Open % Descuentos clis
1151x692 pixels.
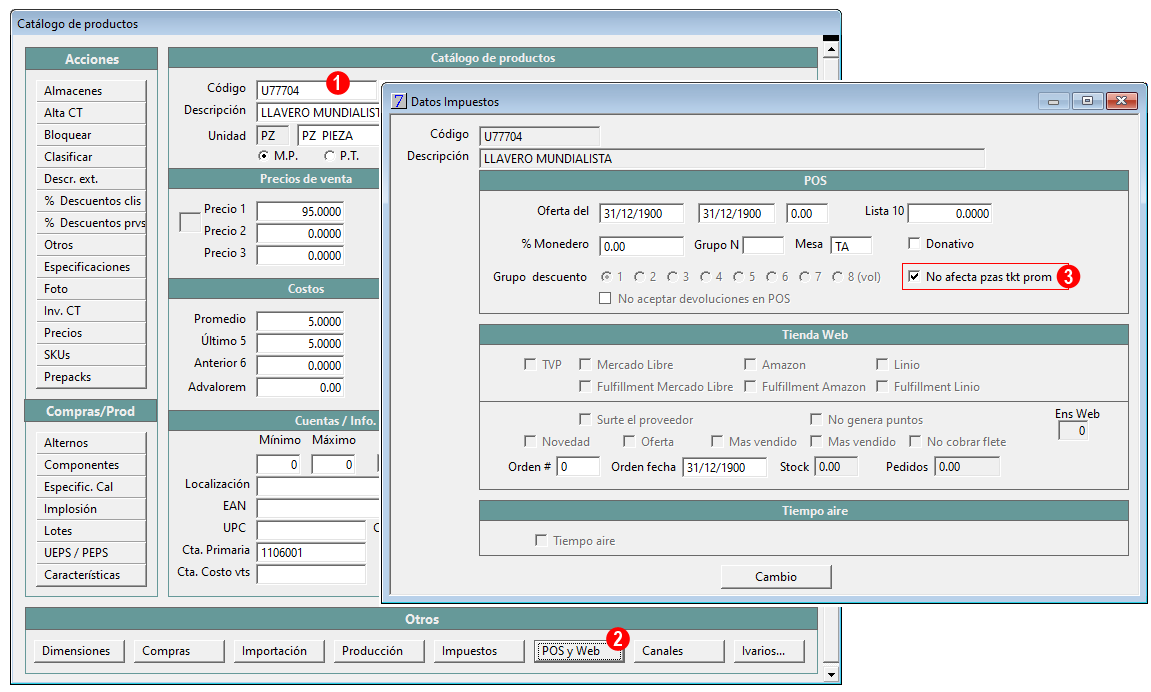(91, 200)
